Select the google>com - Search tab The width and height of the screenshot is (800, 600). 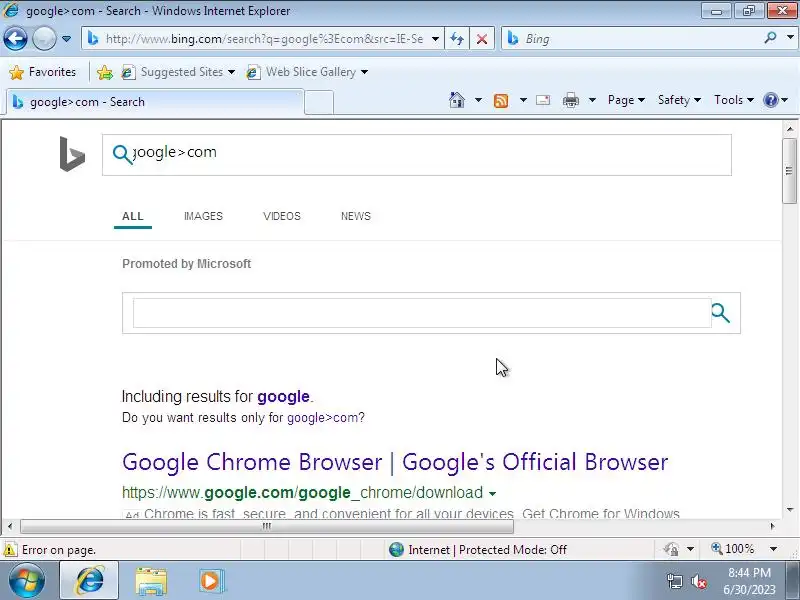153,102
